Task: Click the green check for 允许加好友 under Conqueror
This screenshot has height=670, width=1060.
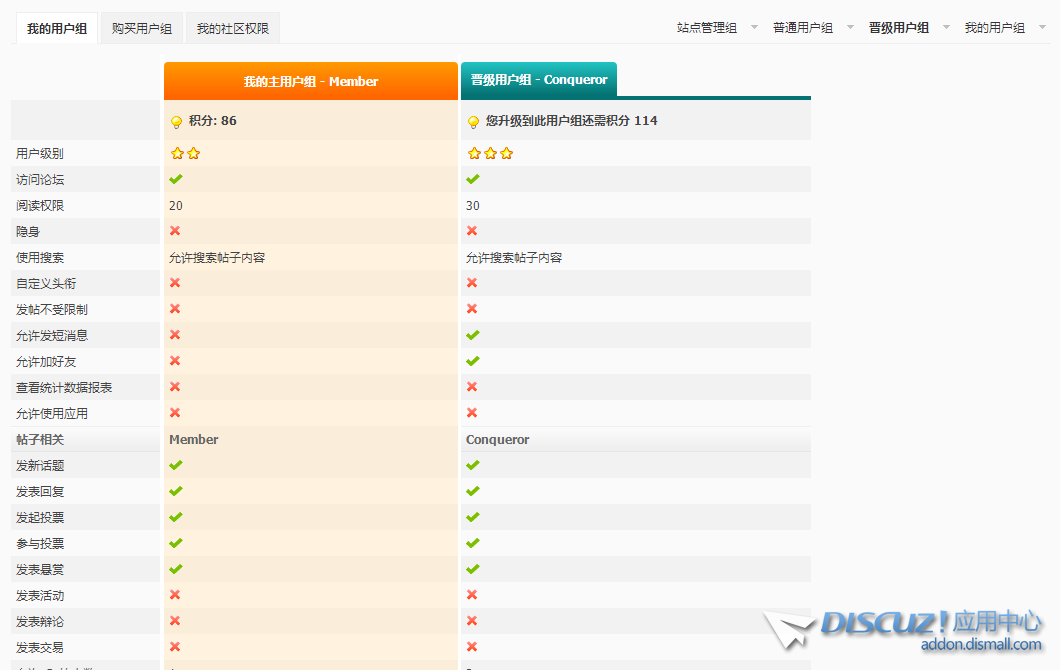Action: point(473,361)
